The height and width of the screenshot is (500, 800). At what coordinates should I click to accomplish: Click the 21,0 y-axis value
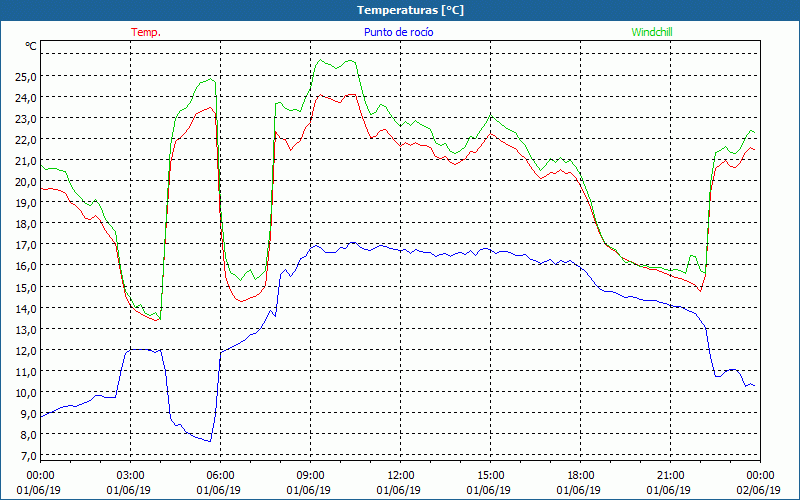click(x=27, y=161)
